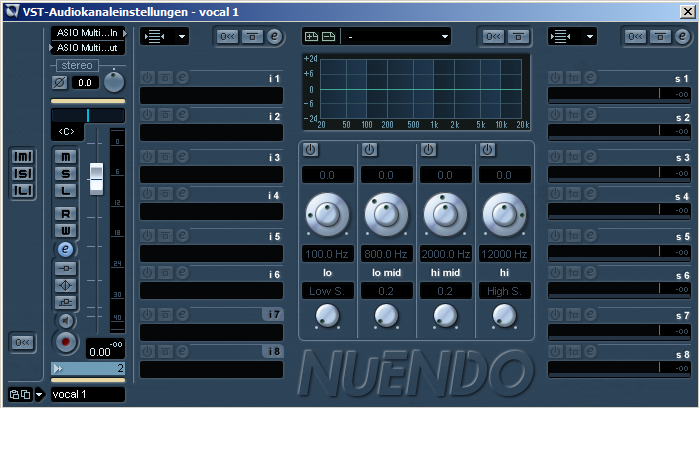Activate the hi EQ band

[487, 149]
